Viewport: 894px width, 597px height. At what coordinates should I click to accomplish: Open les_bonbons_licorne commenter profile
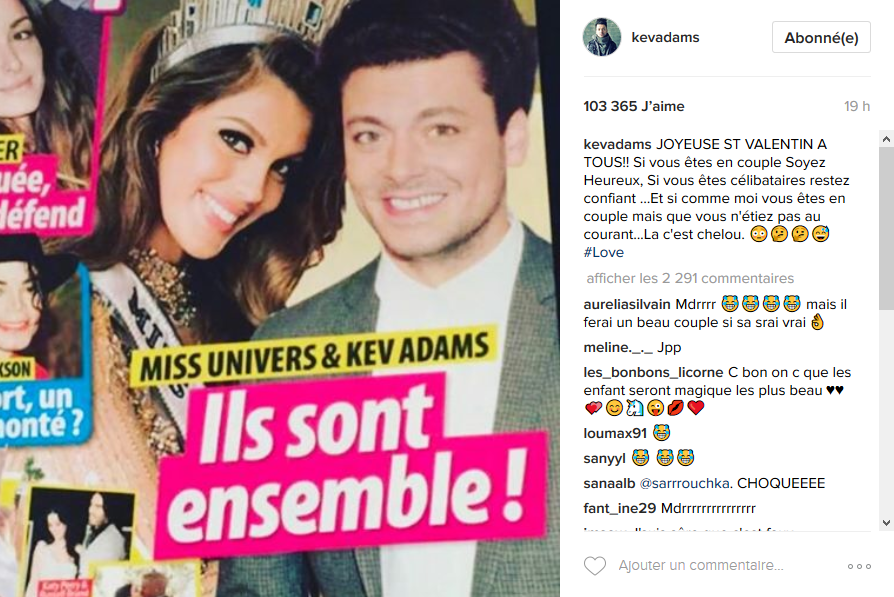point(653,372)
